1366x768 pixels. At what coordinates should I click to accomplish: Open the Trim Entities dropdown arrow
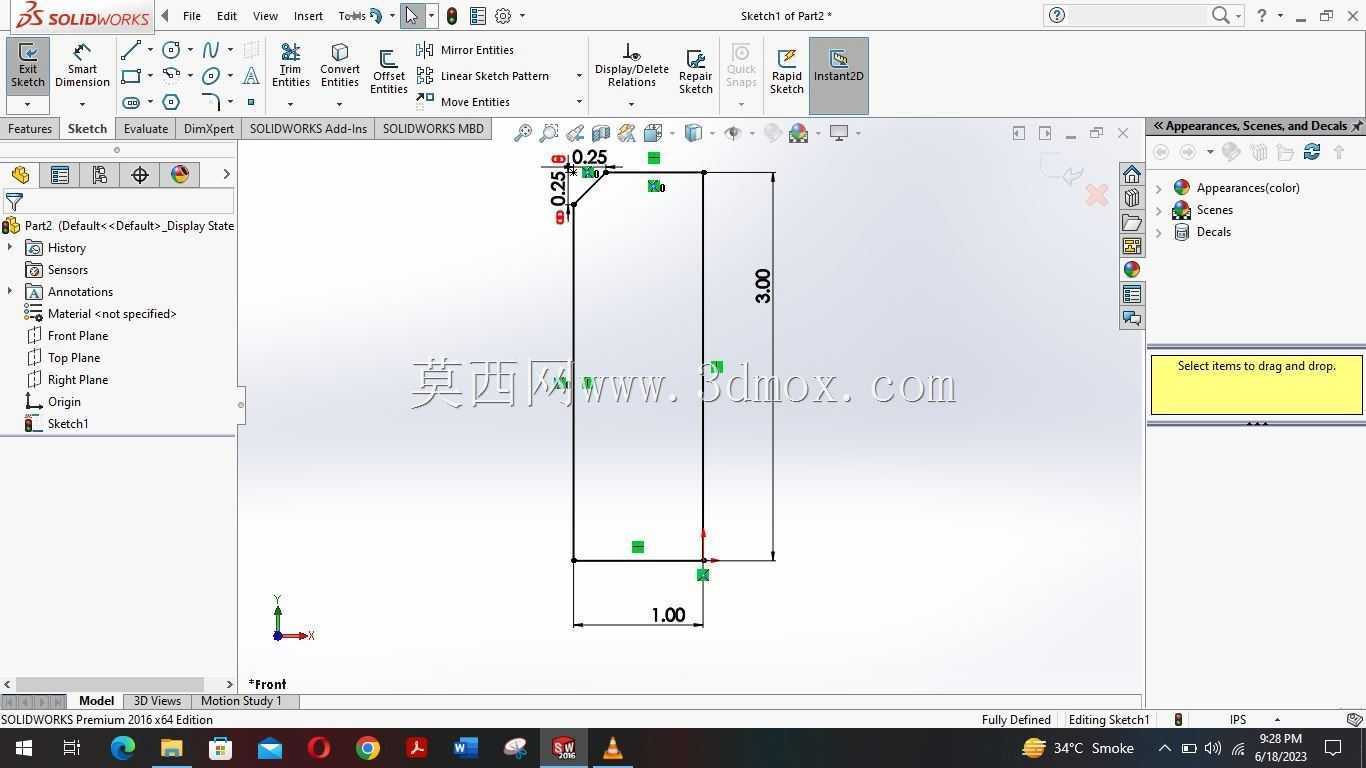click(291, 104)
